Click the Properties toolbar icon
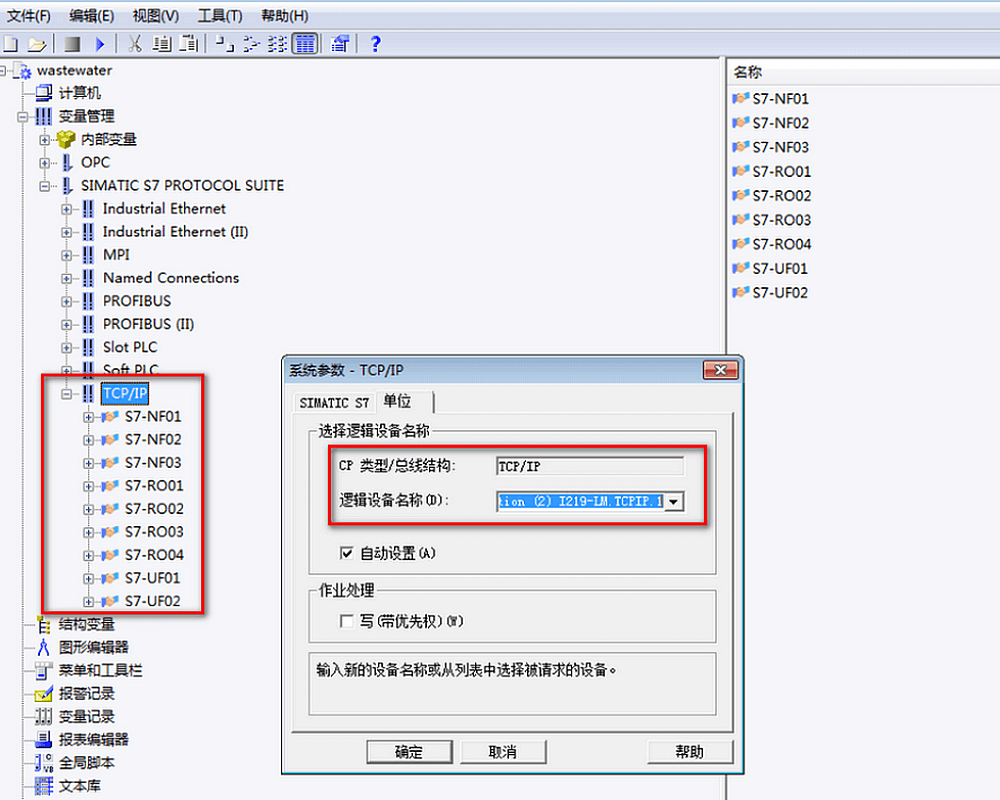This screenshot has height=800, width=1000. pyautogui.click(x=340, y=44)
